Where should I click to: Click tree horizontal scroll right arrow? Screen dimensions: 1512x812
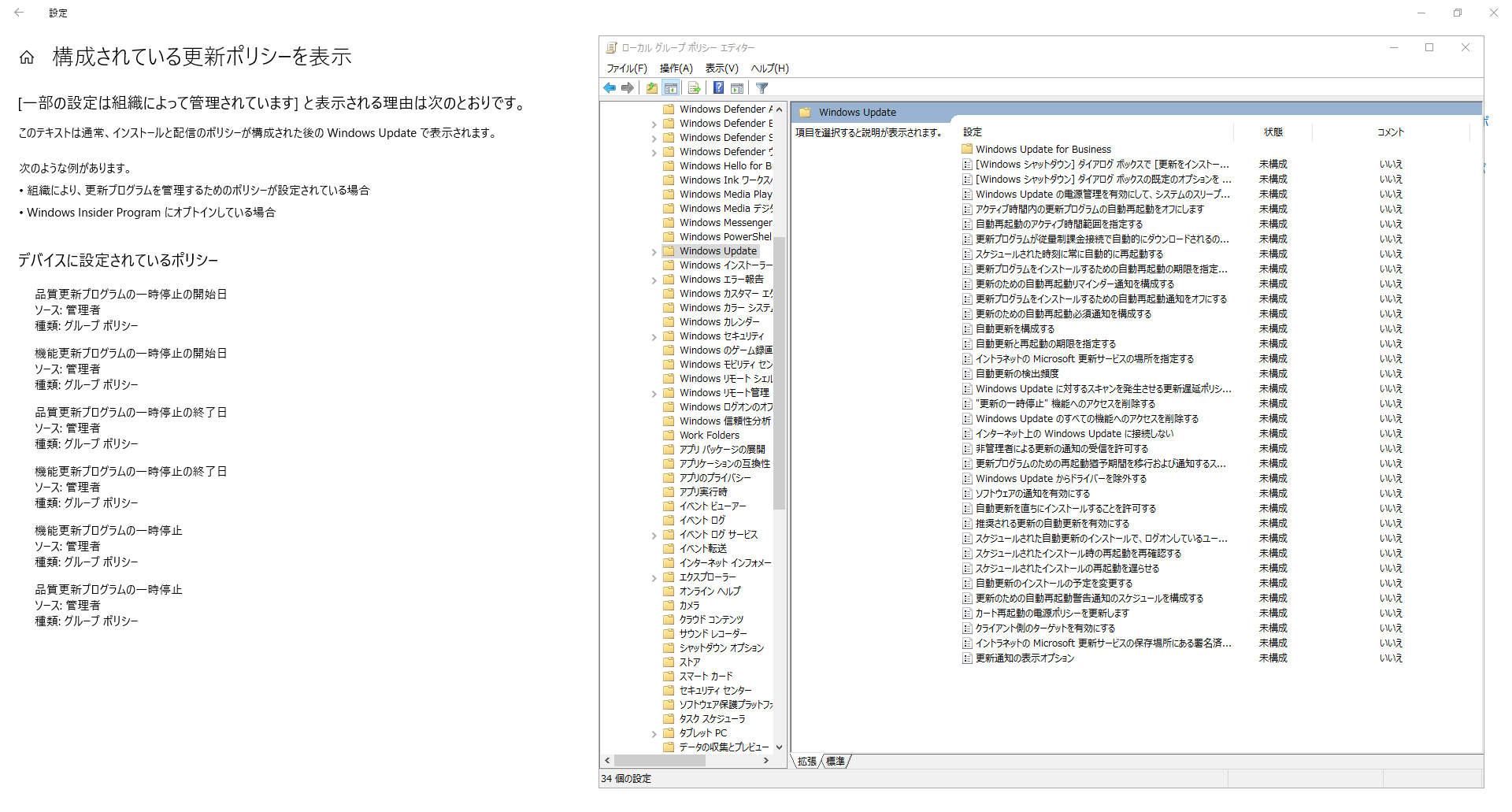[765, 760]
